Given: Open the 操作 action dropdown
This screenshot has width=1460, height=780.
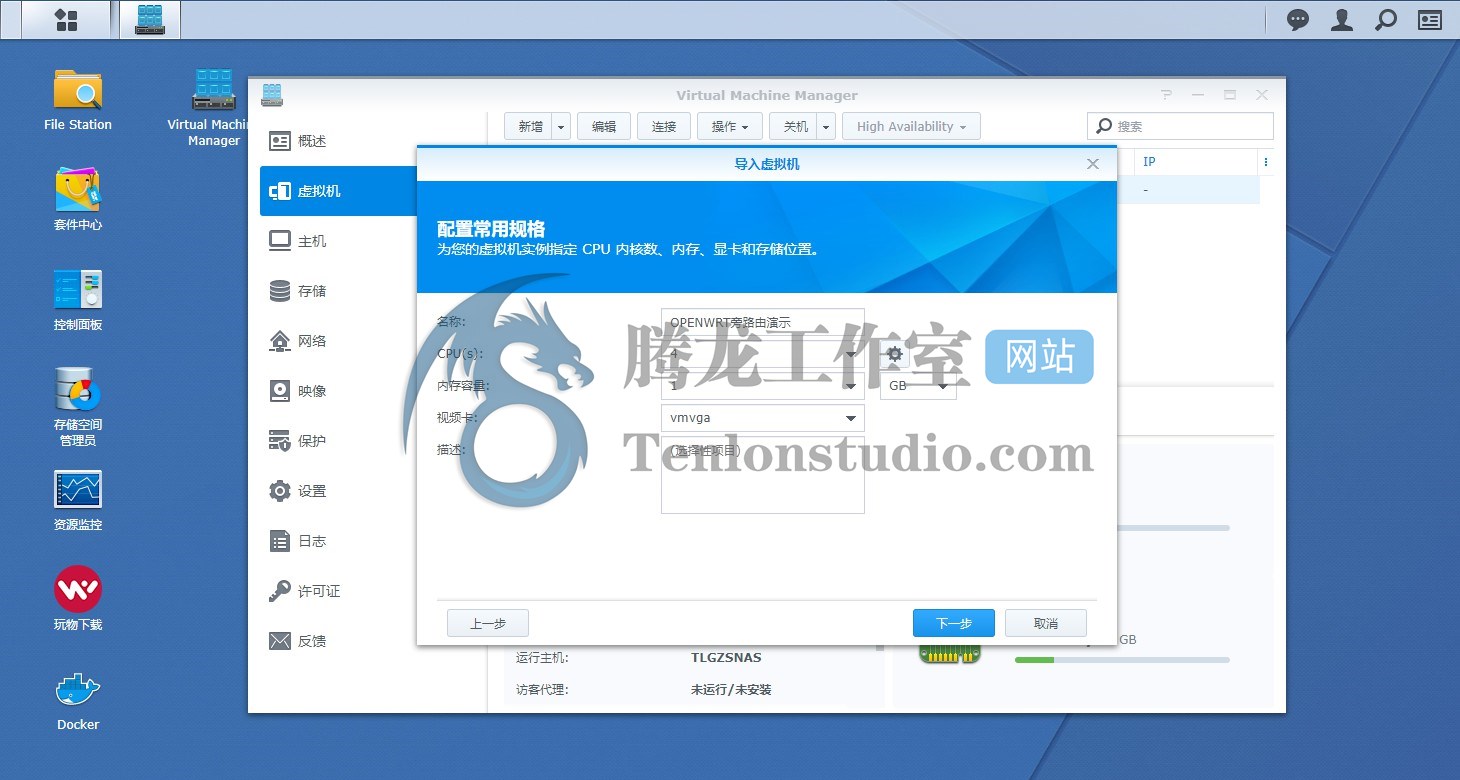Looking at the screenshot, I should tap(730, 126).
